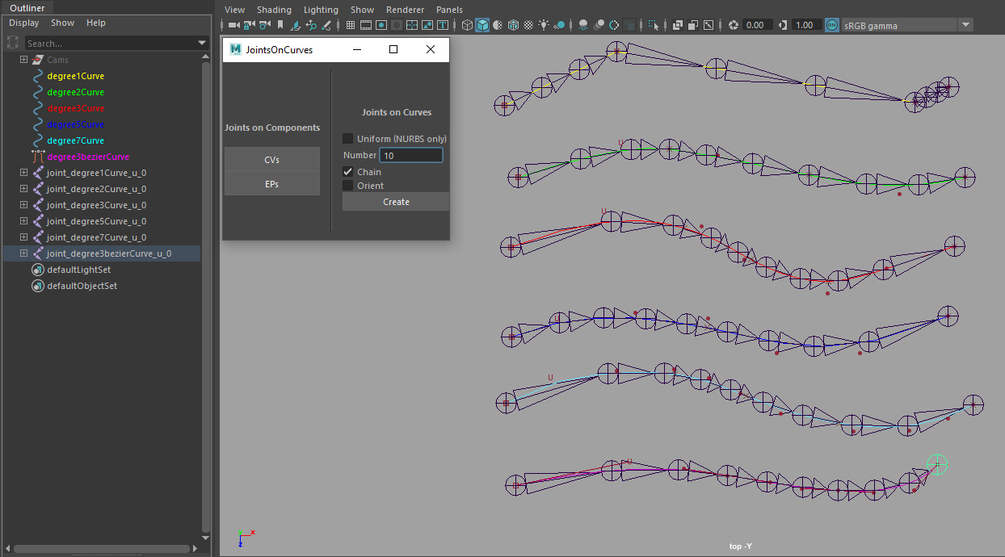The image size is (1005, 557).
Task: Toggle the view transform ON button
Action: (831, 25)
